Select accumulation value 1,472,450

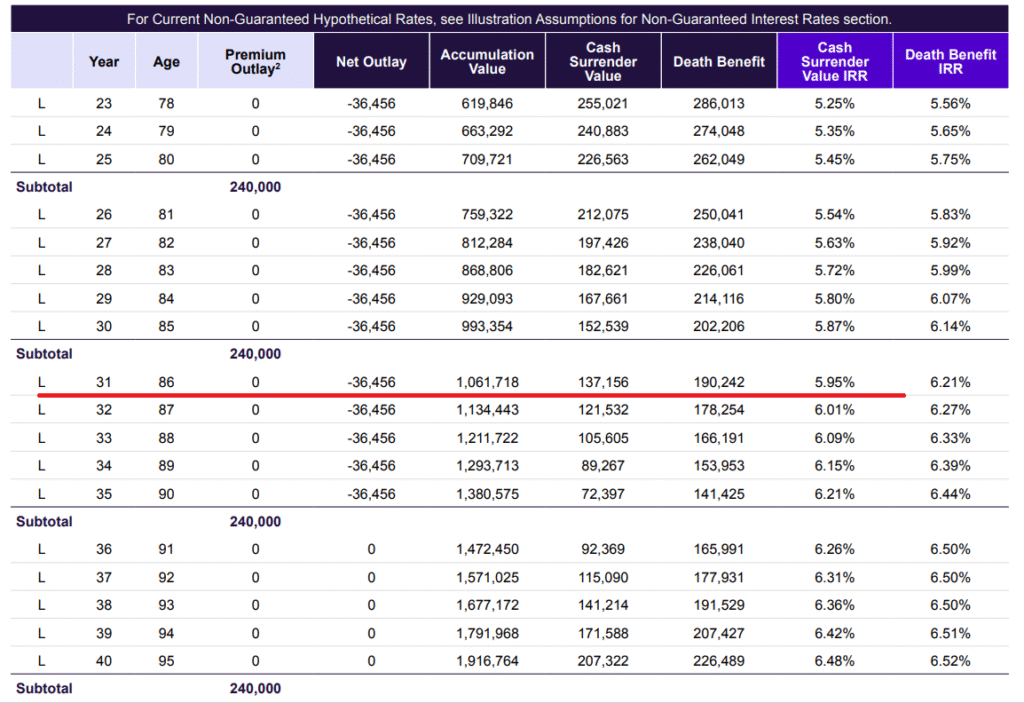[x=487, y=549]
